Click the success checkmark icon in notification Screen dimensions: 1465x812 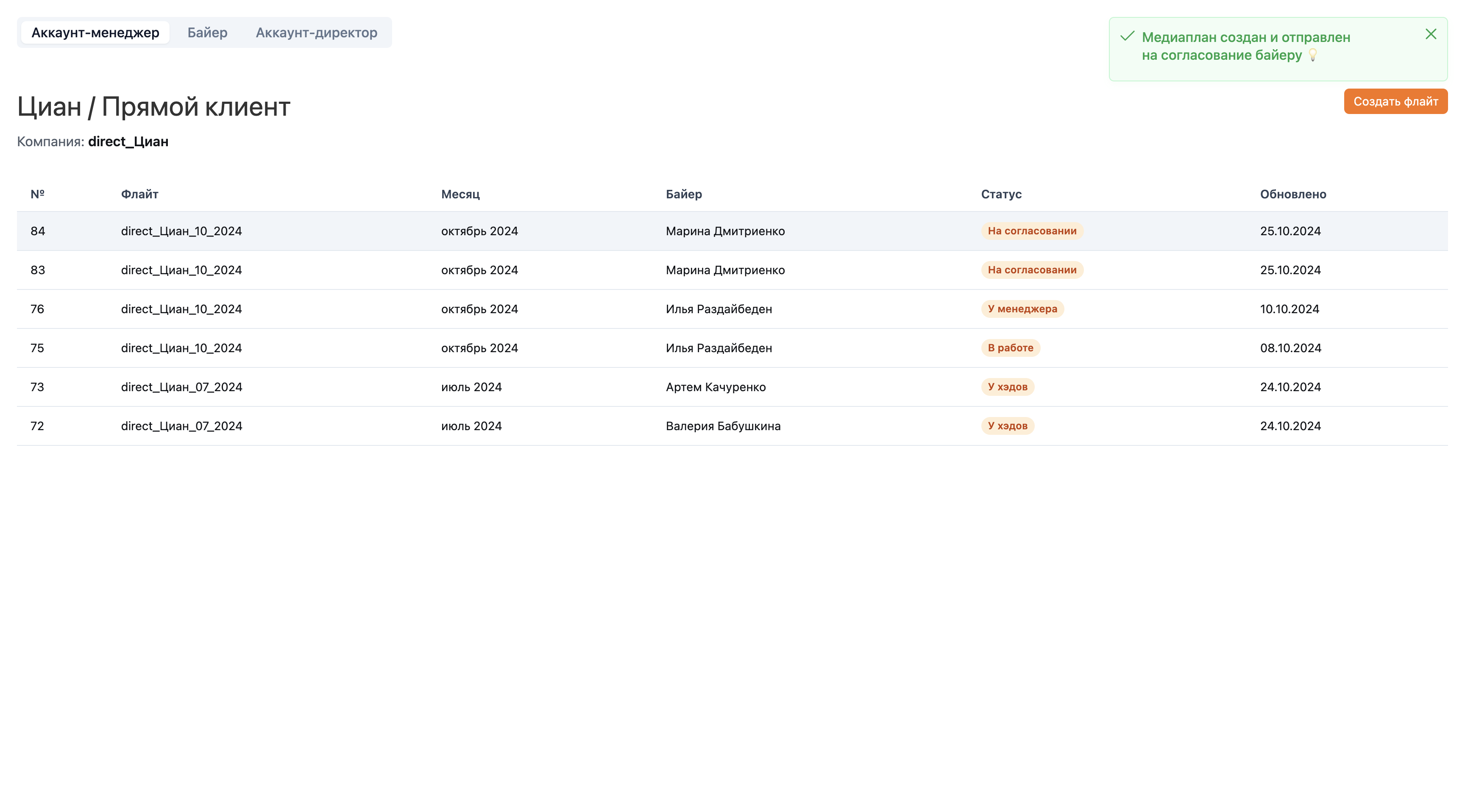tap(1127, 36)
